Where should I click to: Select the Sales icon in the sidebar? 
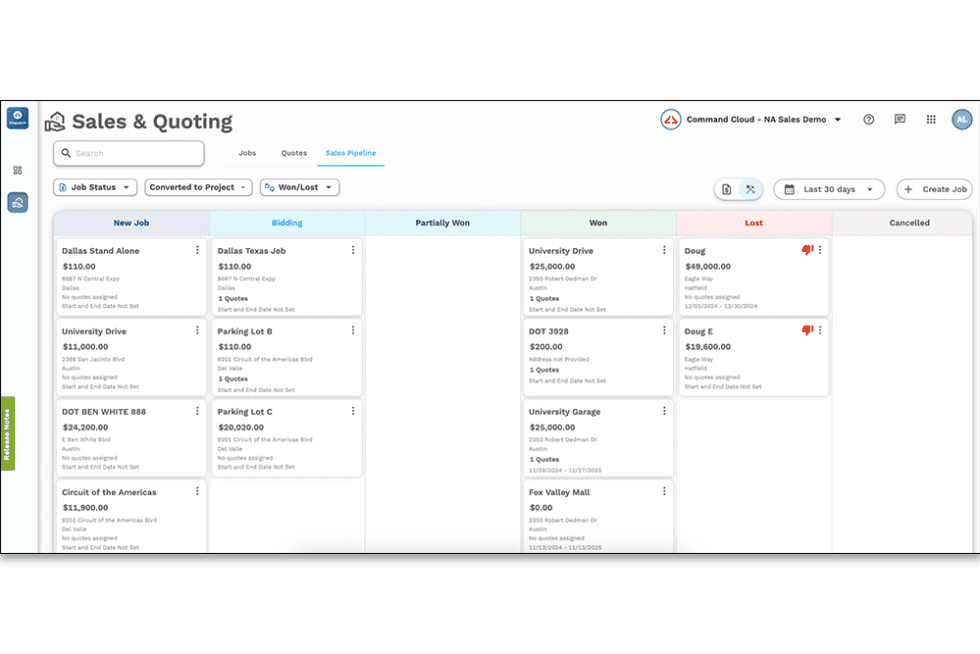pyautogui.click(x=17, y=202)
